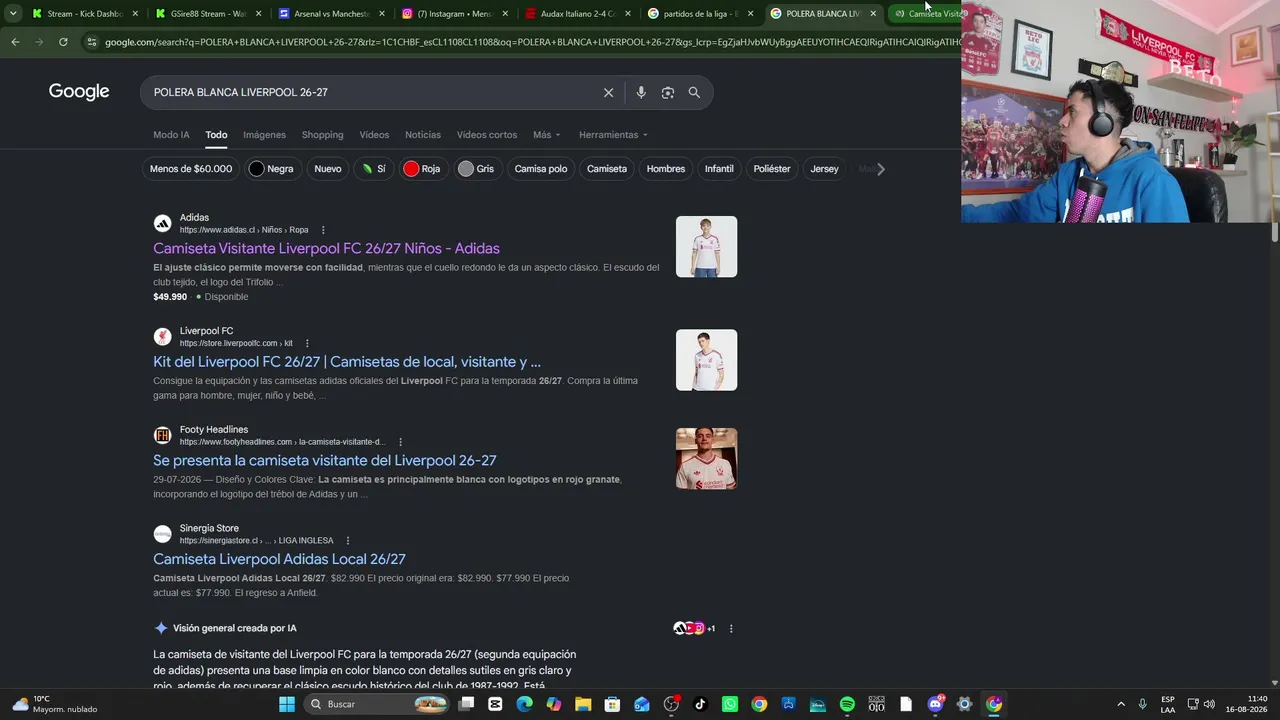Image resolution: width=1280 pixels, height=720 pixels.
Task: Switch to the partidos de la liga tab
Action: 700,14
